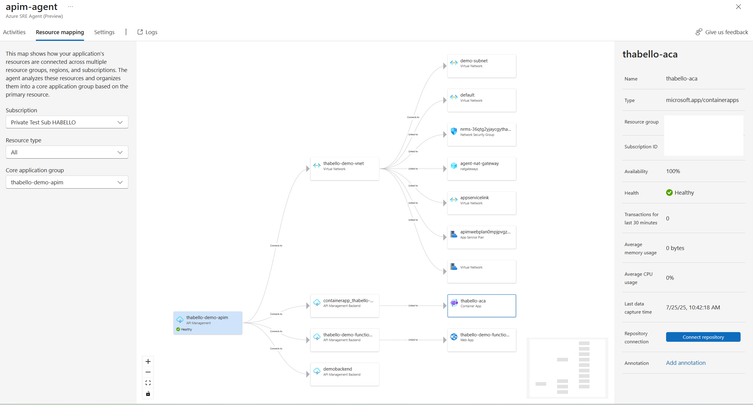
Task: Click the containerapp_thabello backend cloud icon
Action: coord(317,302)
